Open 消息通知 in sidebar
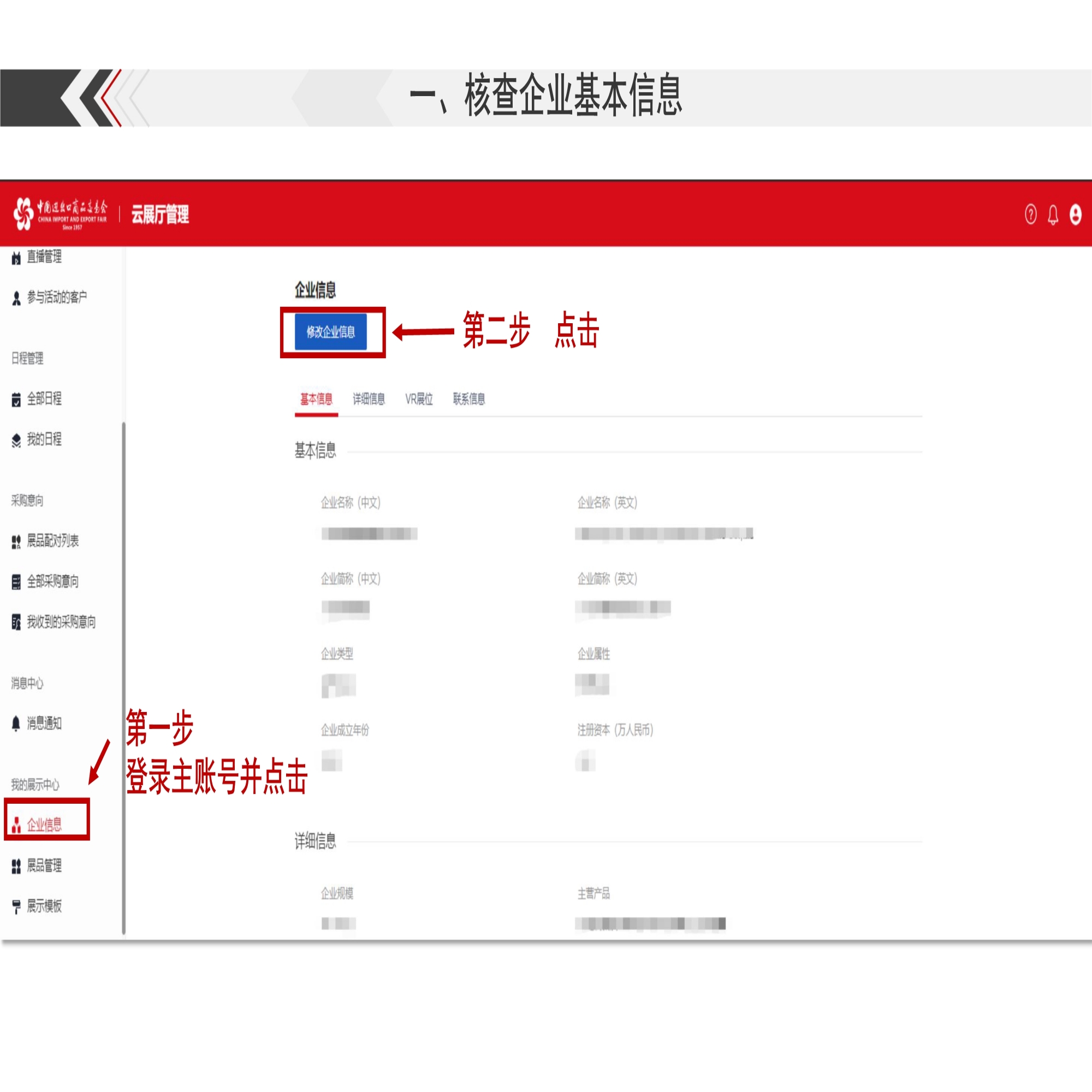1092x1092 pixels. 45,723
